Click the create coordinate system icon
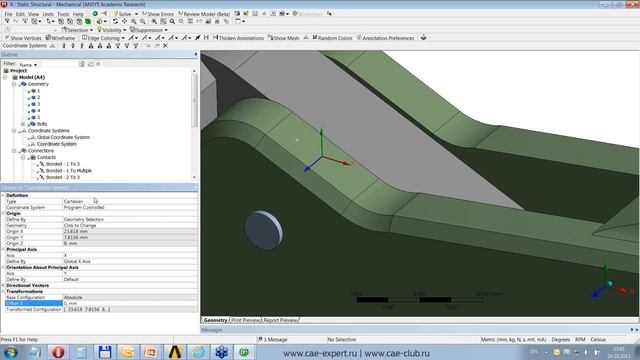640x360 pixels. 52,46
